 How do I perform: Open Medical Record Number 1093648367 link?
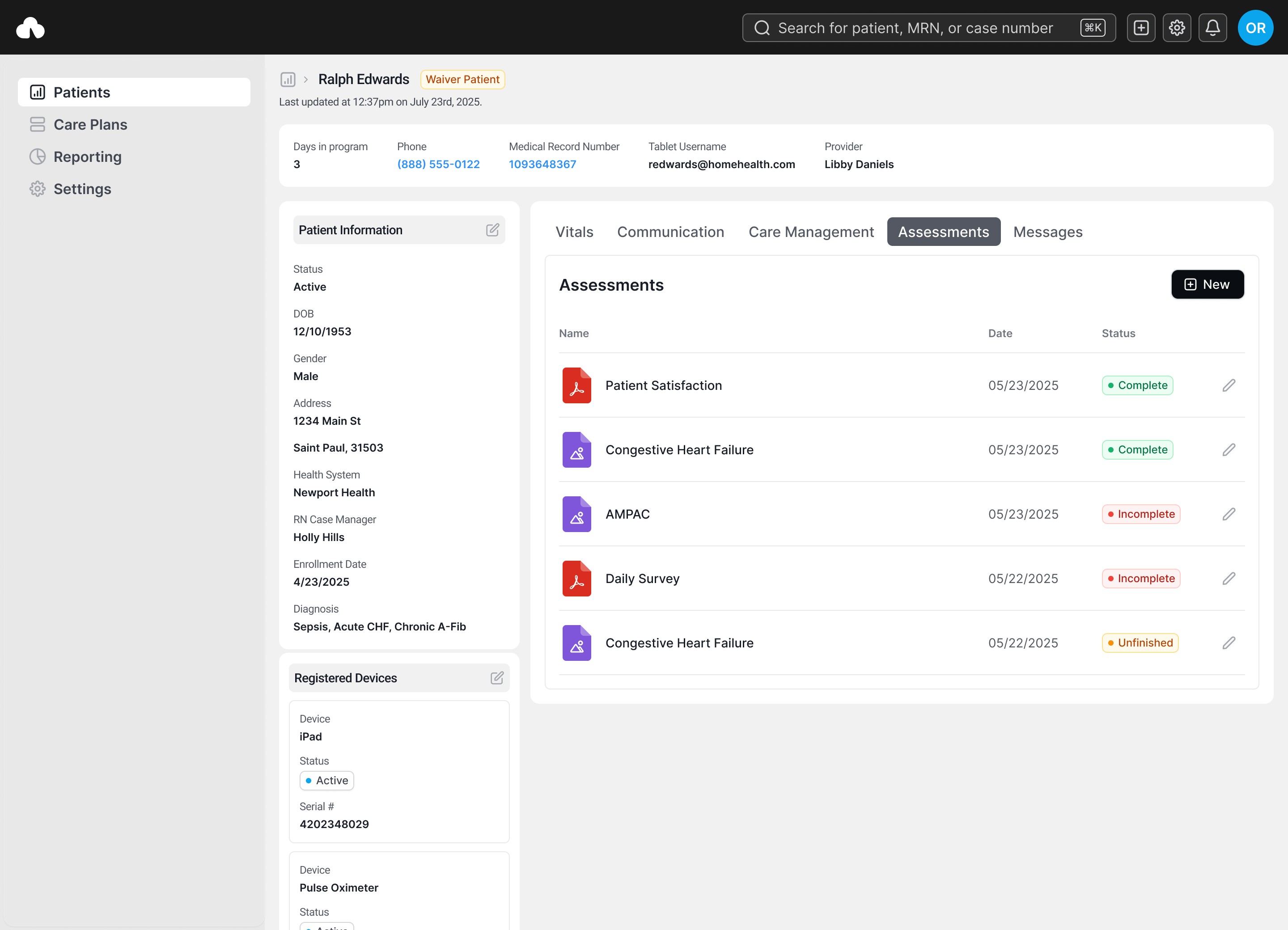pyautogui.click(x=542, y=164)
